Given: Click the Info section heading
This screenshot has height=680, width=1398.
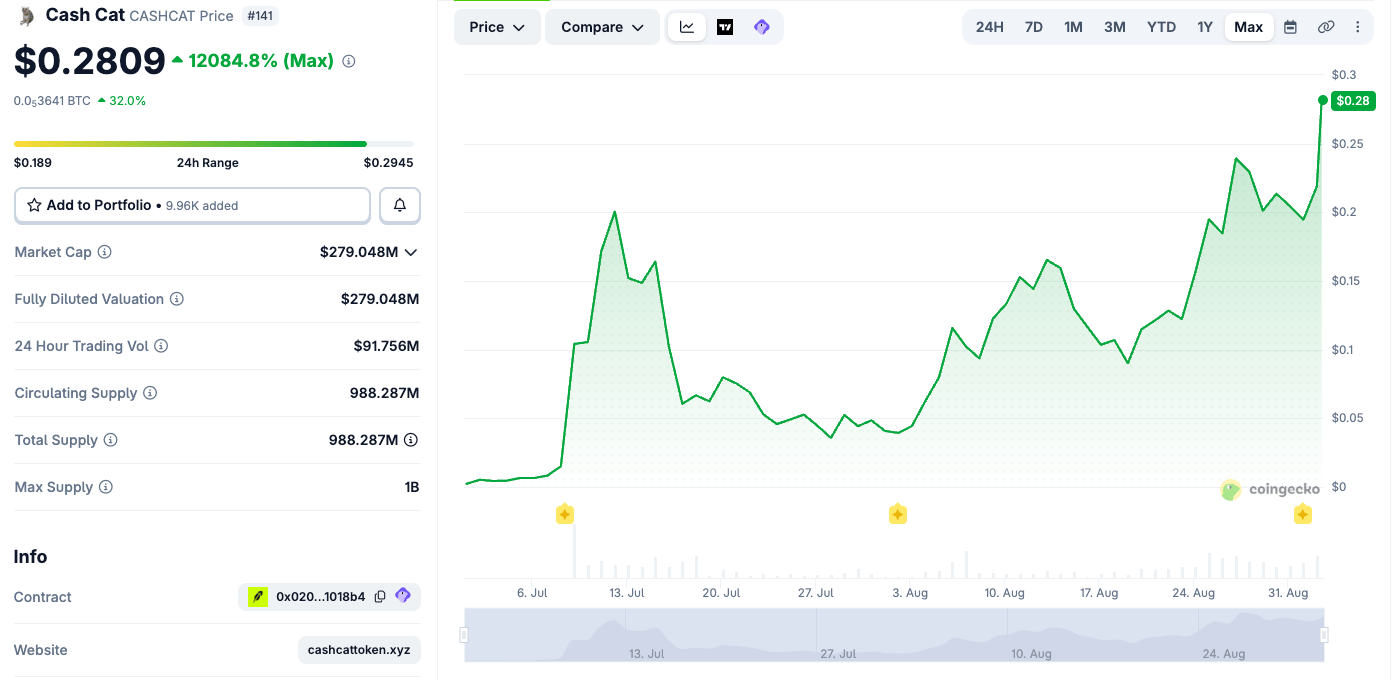Looking at the screenshot, I should pos(31,556).
